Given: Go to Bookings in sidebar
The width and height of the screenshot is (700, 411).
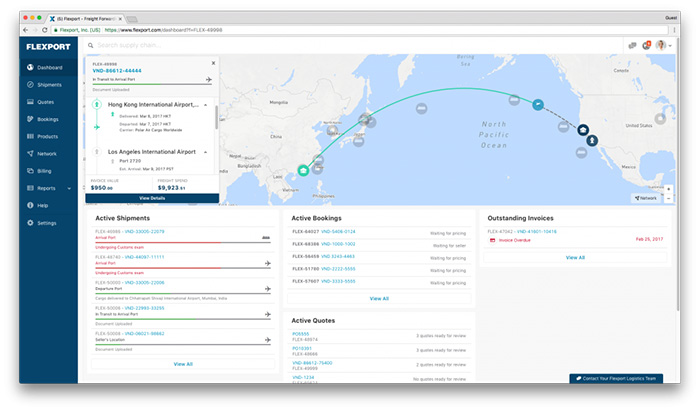Looking at the screenshot, I should click(48, 119).
